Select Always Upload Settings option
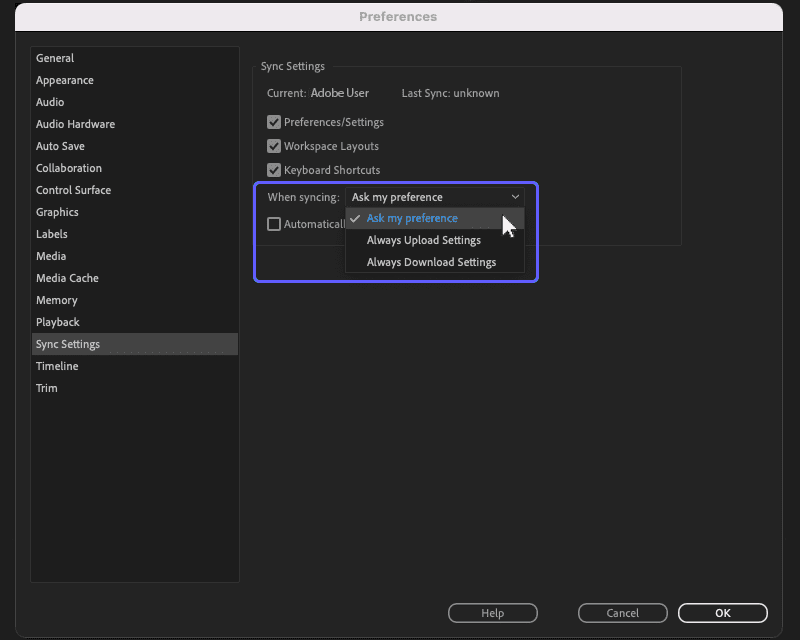This screenshot has height=640, width=800. coord(423,240)
